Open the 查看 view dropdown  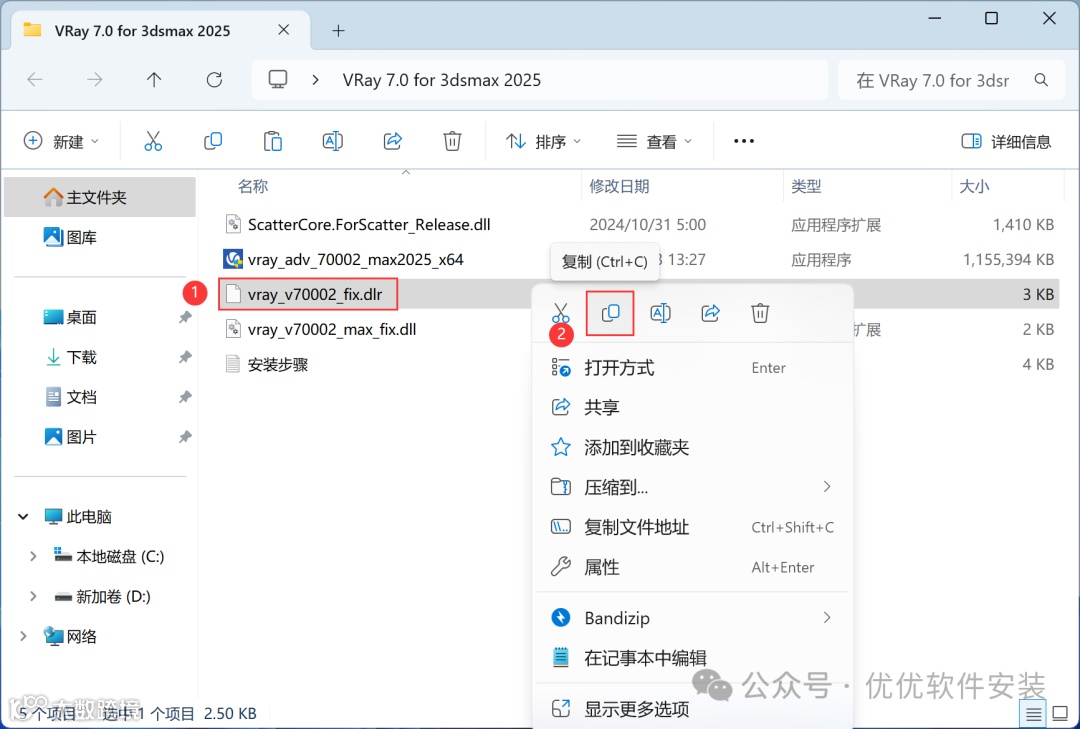[654, 141]
